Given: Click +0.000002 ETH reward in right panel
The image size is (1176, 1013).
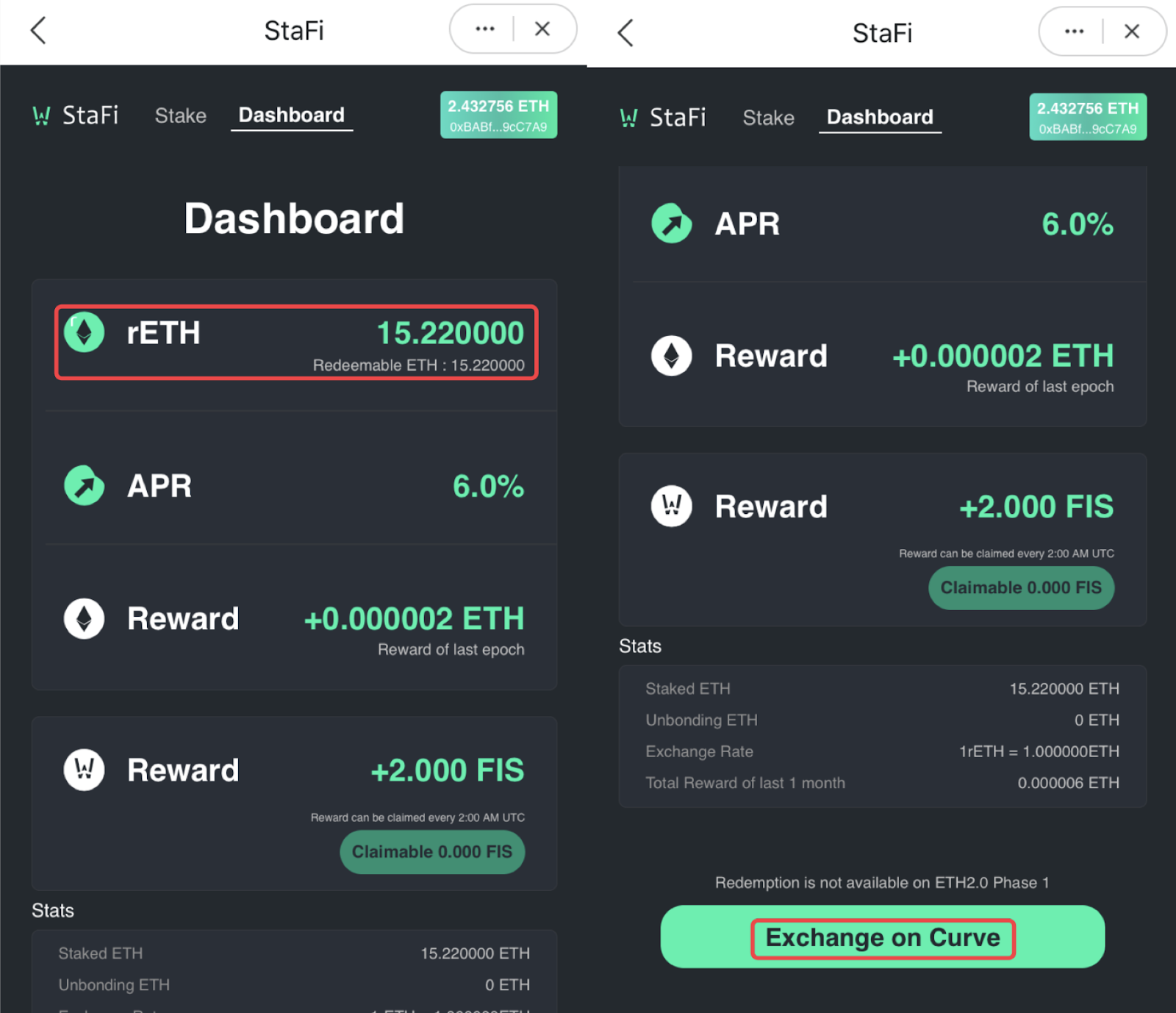Looking at the screenshot, I should click(x=1003, y=357).
